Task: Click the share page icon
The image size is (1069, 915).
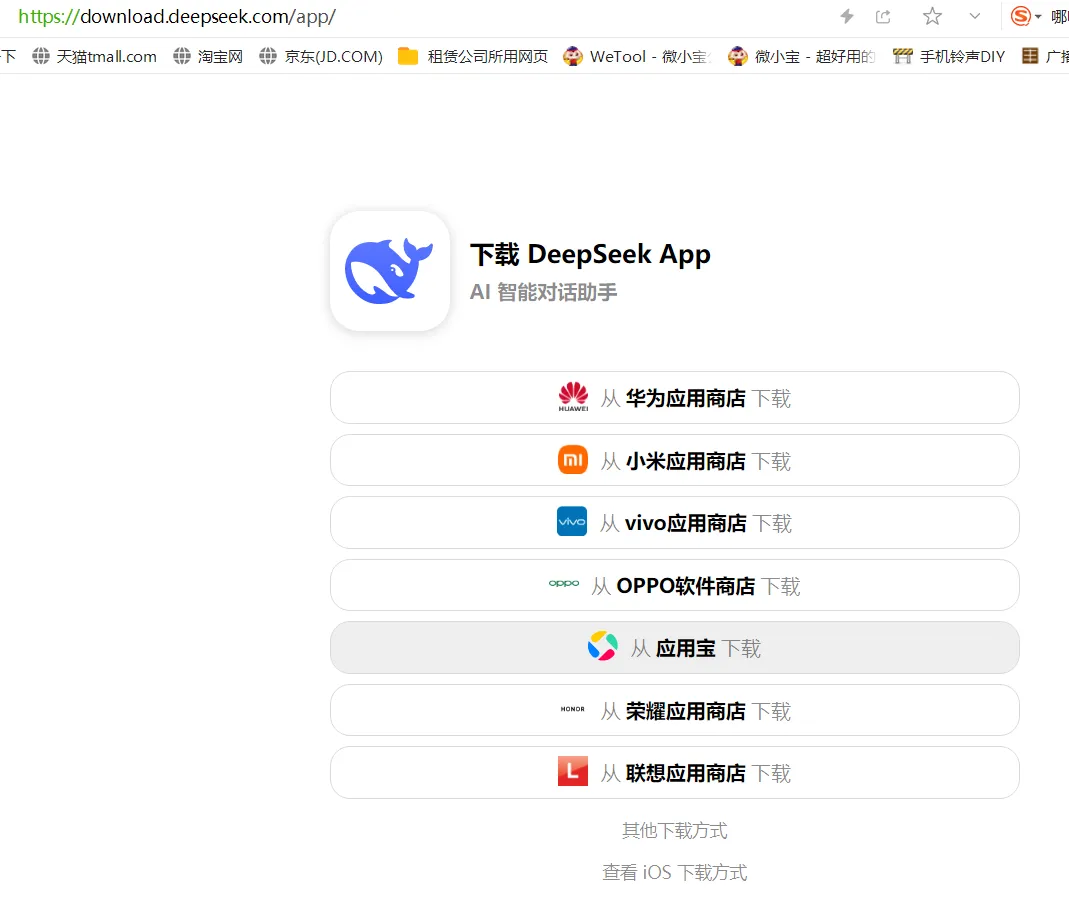Action: coord(883,16)
